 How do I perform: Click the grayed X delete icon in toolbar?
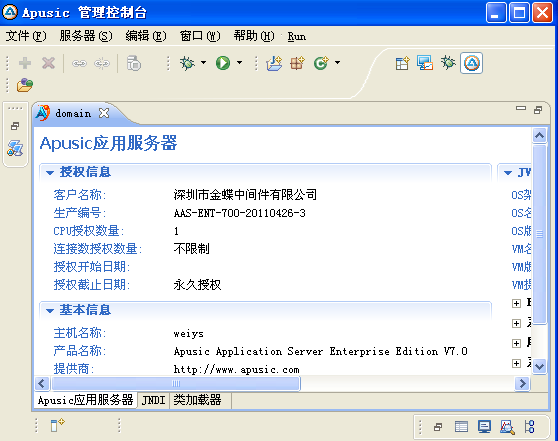point(48,63)
